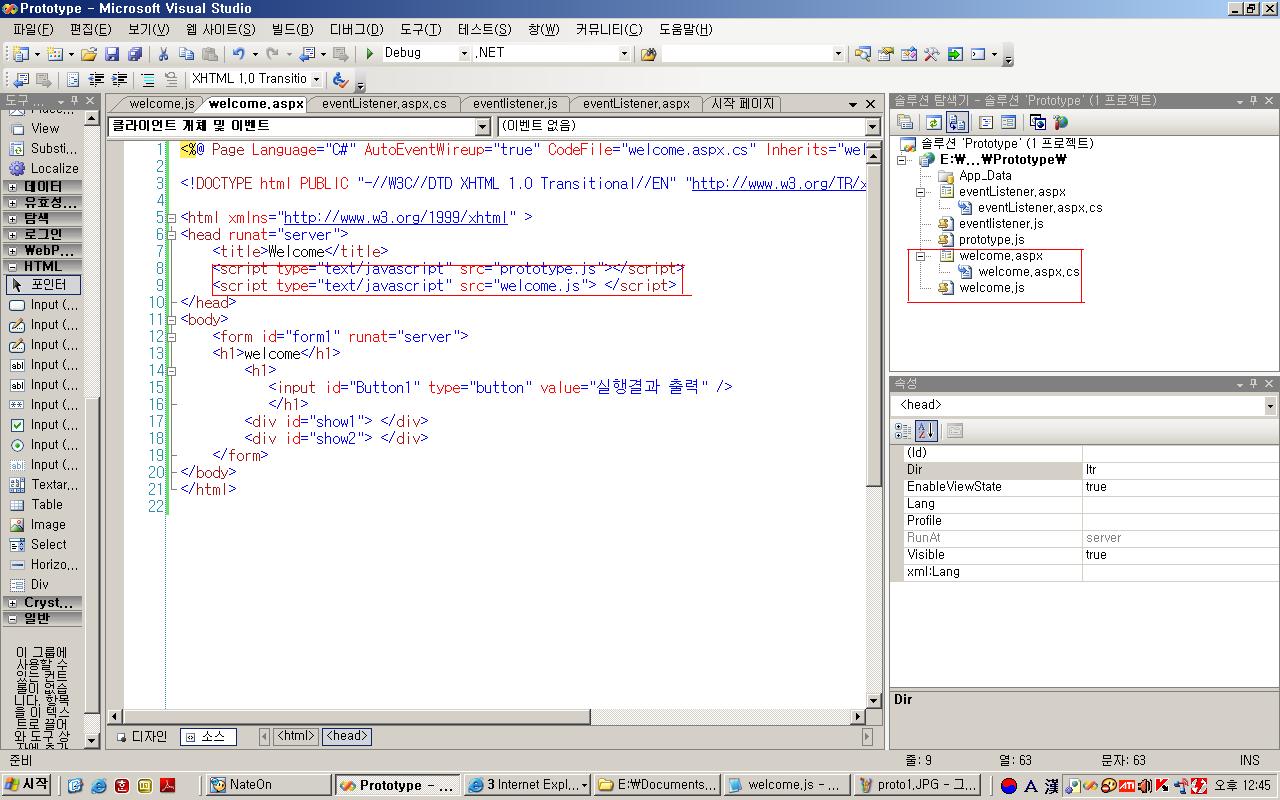Select the Image item in the Toolbox
Image resolution: width=1280 pixels, height=800 pixels.
pyautogui.click(x=44, y=524)
